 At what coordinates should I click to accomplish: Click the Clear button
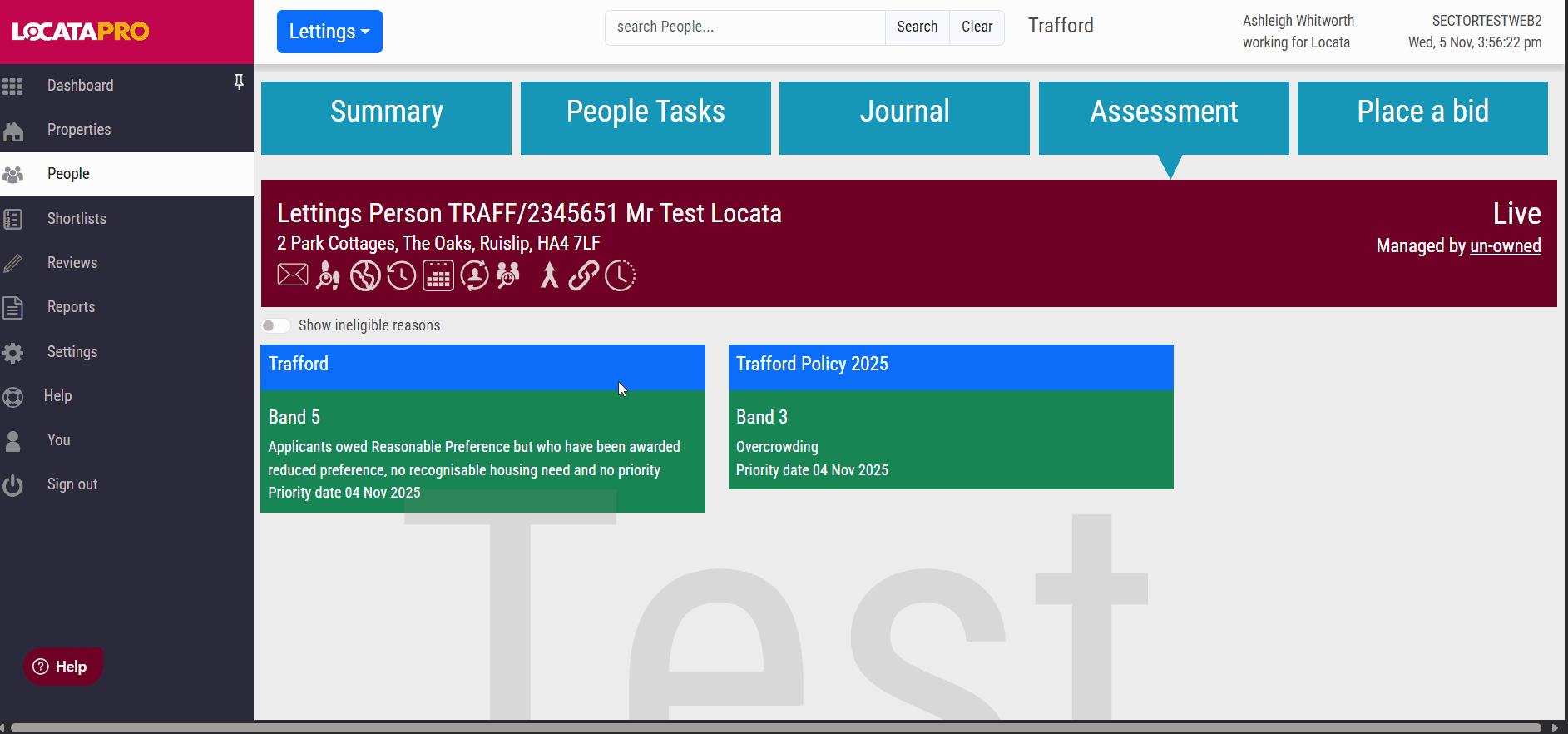(977, 27)
